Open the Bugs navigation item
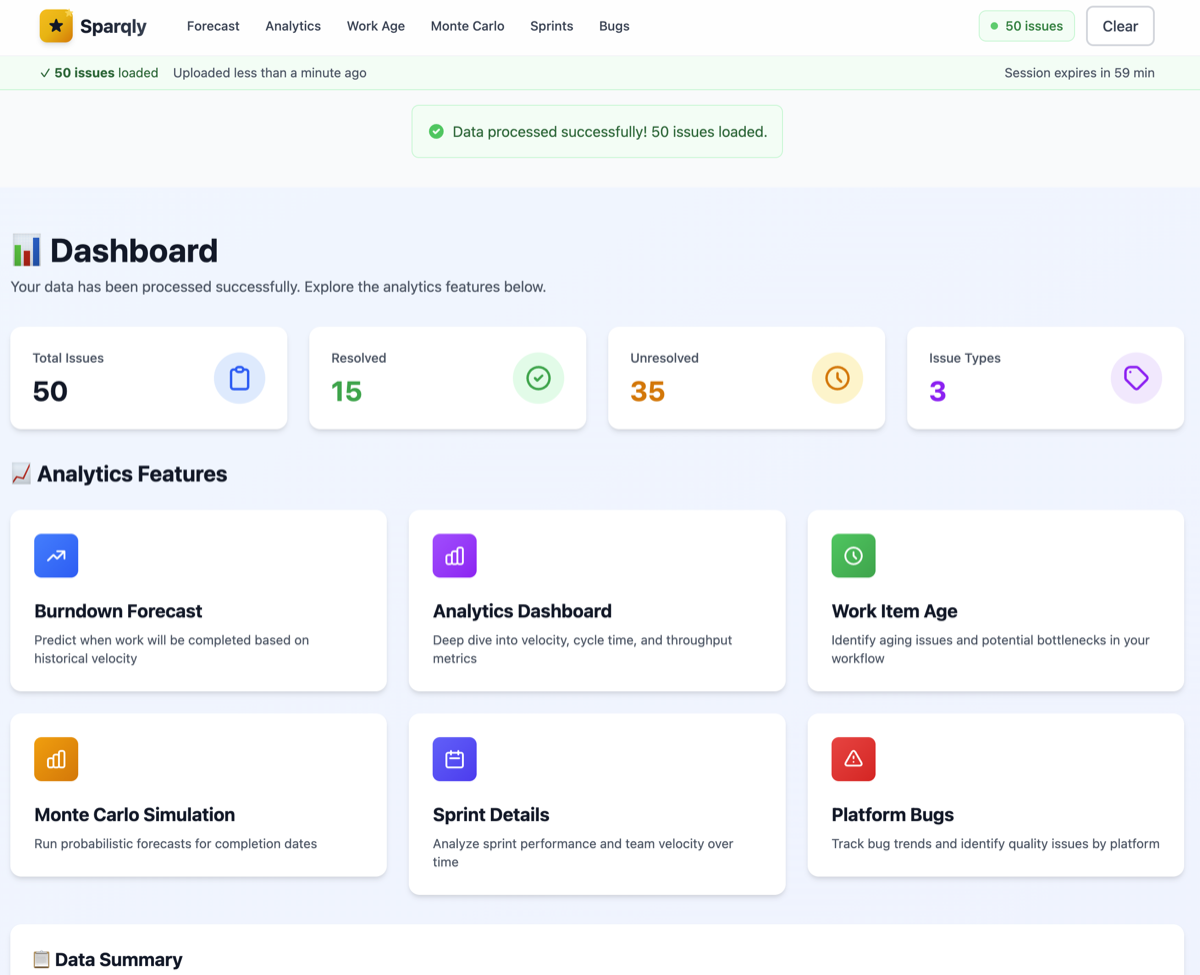1200x975 pixels. 614,26
